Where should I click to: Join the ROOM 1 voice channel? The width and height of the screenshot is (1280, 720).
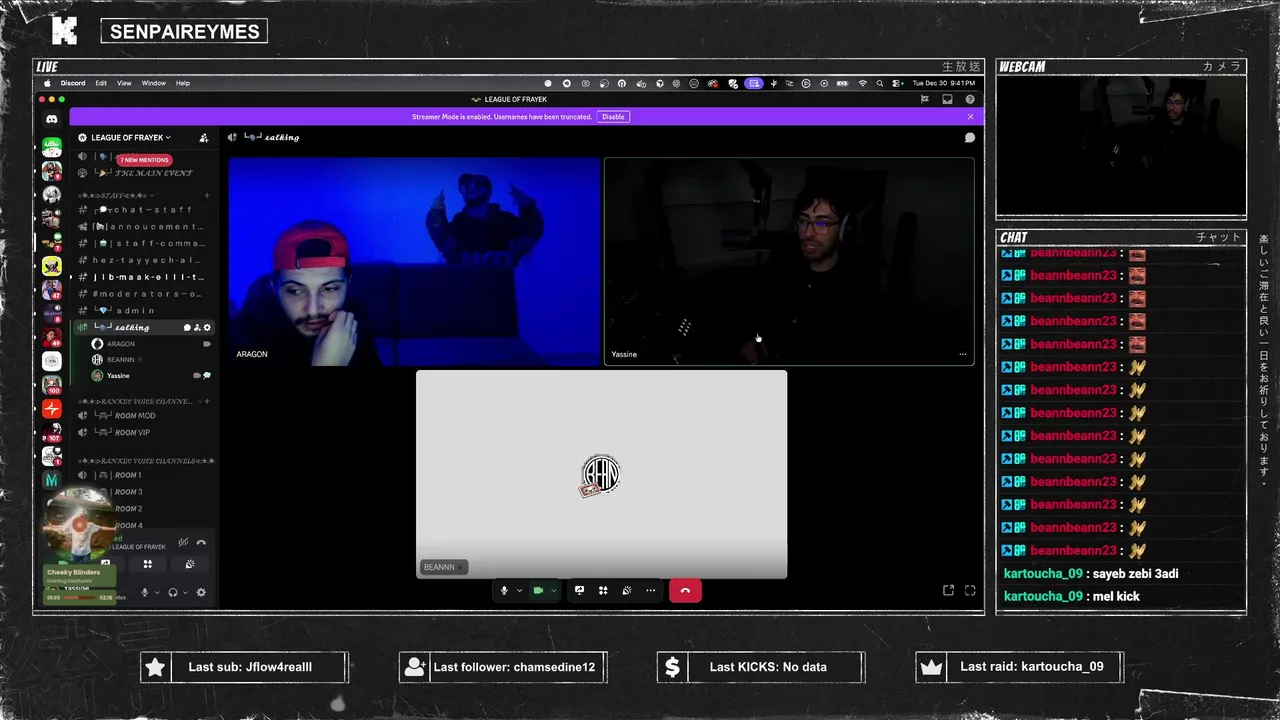tap(143, 475)
